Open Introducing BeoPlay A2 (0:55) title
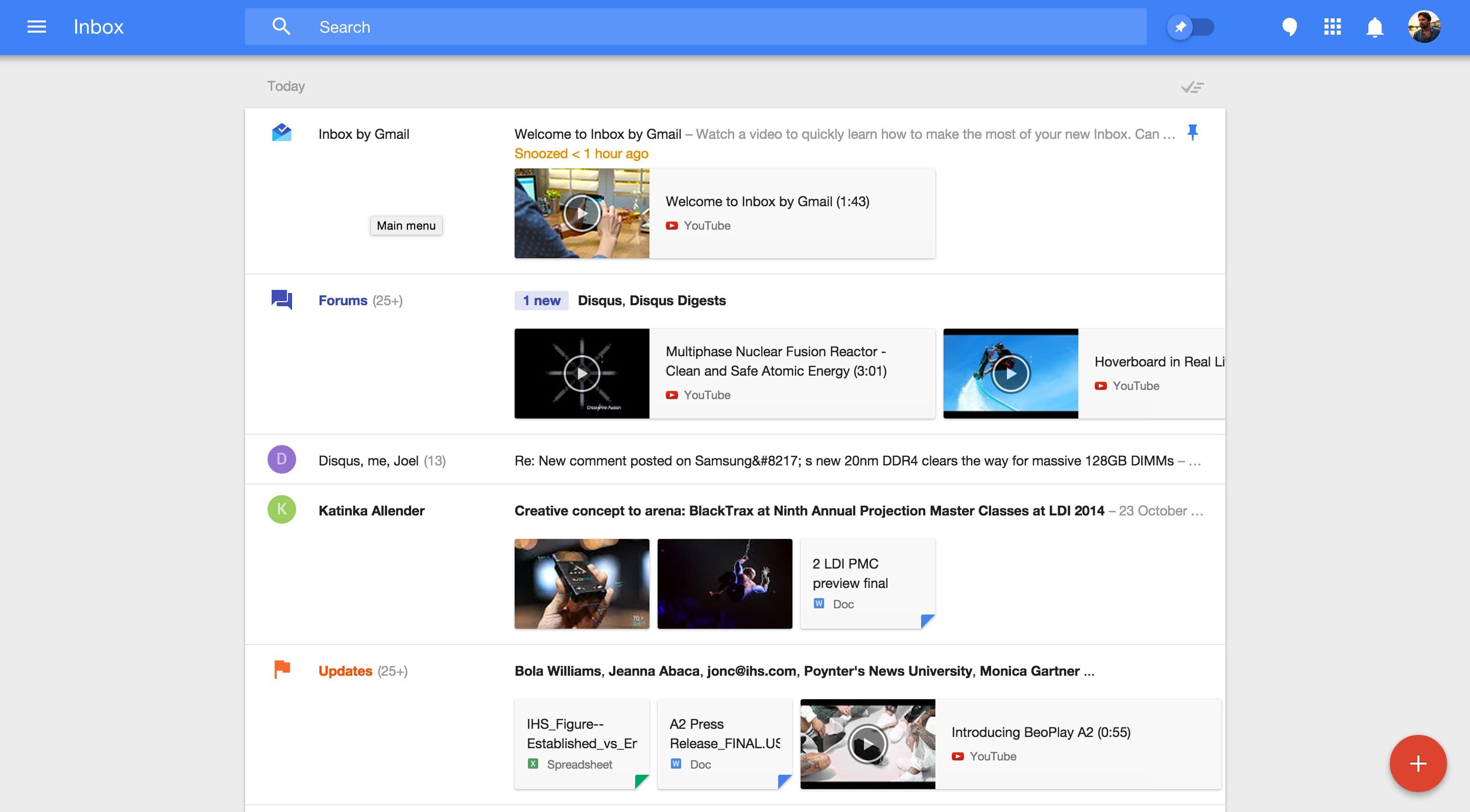This screenshot has height=812, width=1470. 1041,732
